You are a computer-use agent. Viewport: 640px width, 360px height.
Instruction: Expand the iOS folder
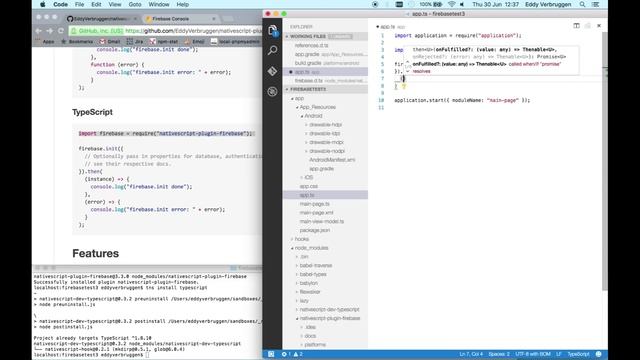(302, 178)
